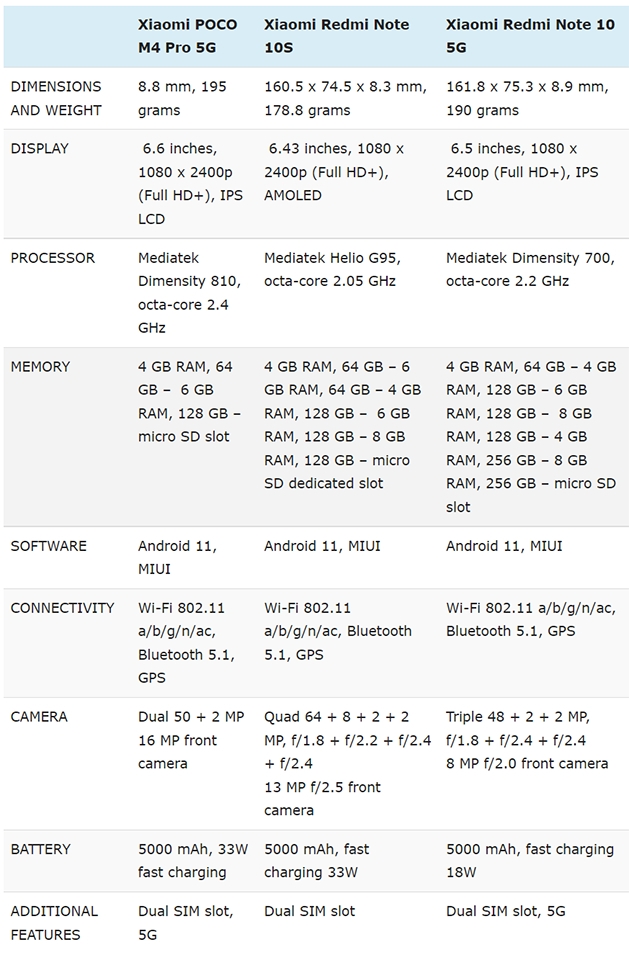Select the Mediatek Dimensity 810 processor cell
This screenshot has height=960, width=629.
189,293
